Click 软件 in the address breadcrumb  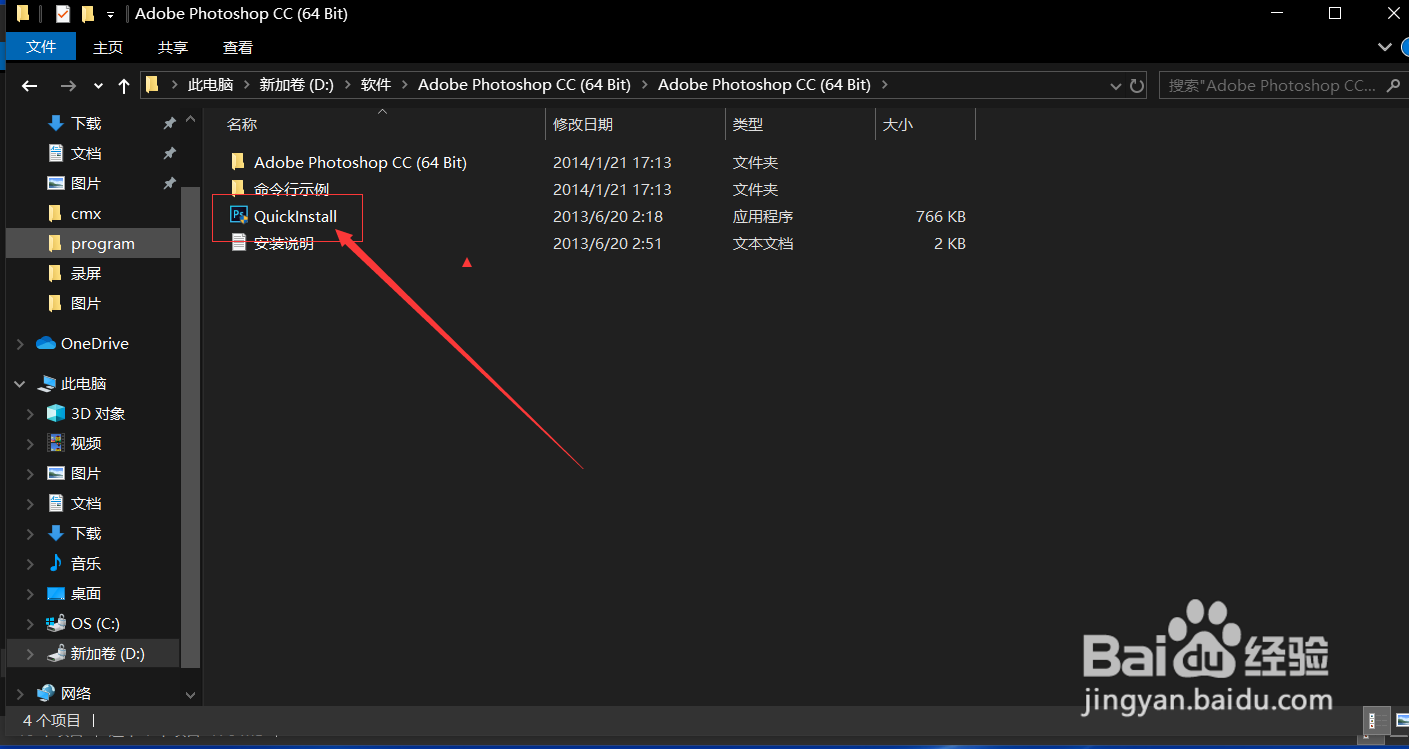[x=376, y=85]
